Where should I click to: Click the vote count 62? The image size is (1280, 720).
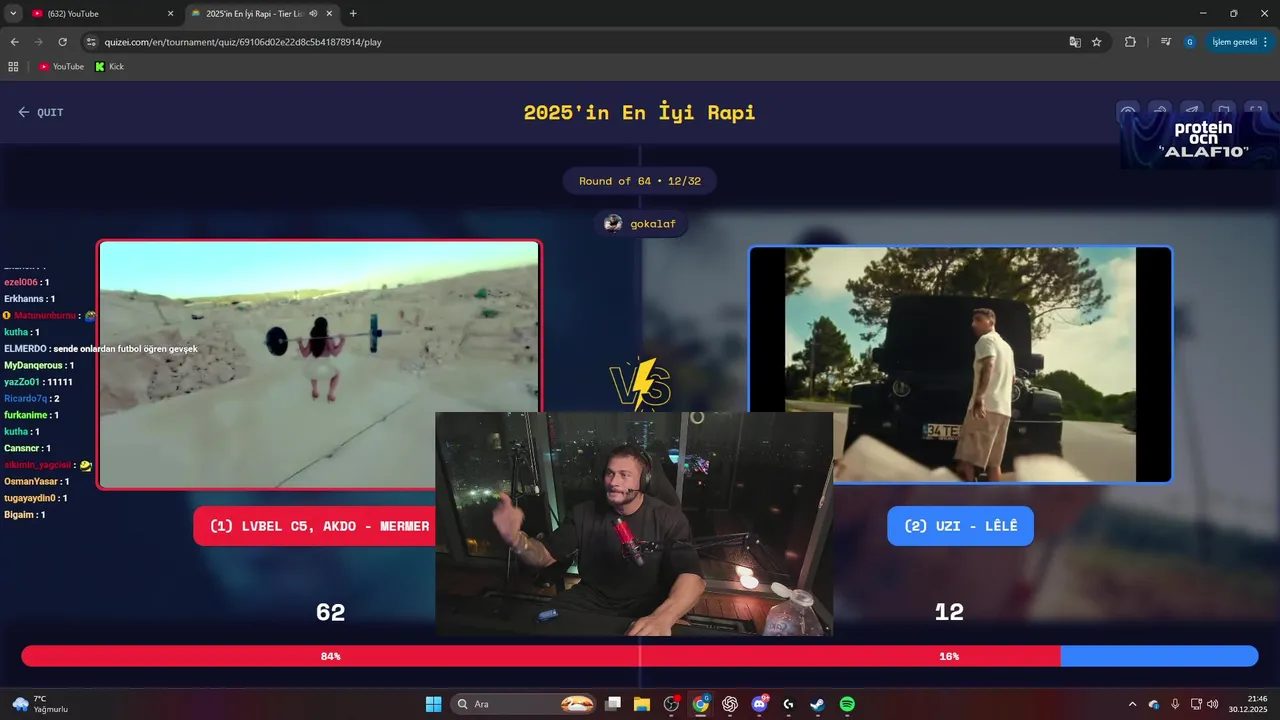tap(330, 612)
